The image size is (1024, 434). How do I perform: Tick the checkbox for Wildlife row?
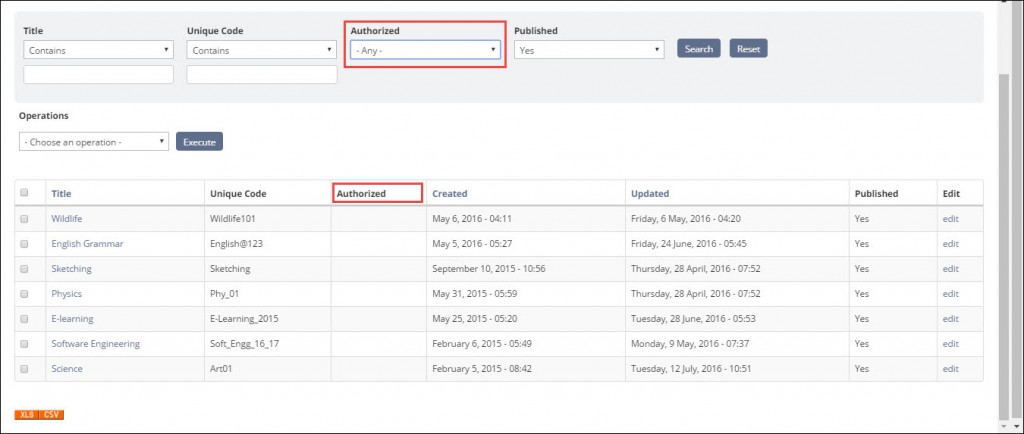(24, 219)
